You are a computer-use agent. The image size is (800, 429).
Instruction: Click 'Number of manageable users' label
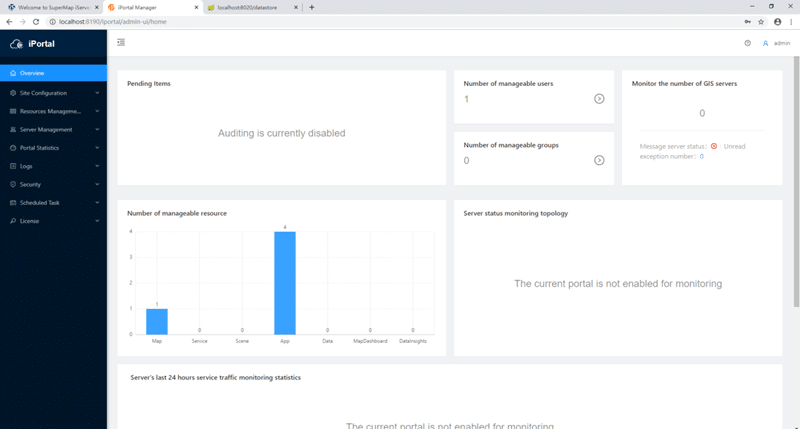(x=508, y=84)
